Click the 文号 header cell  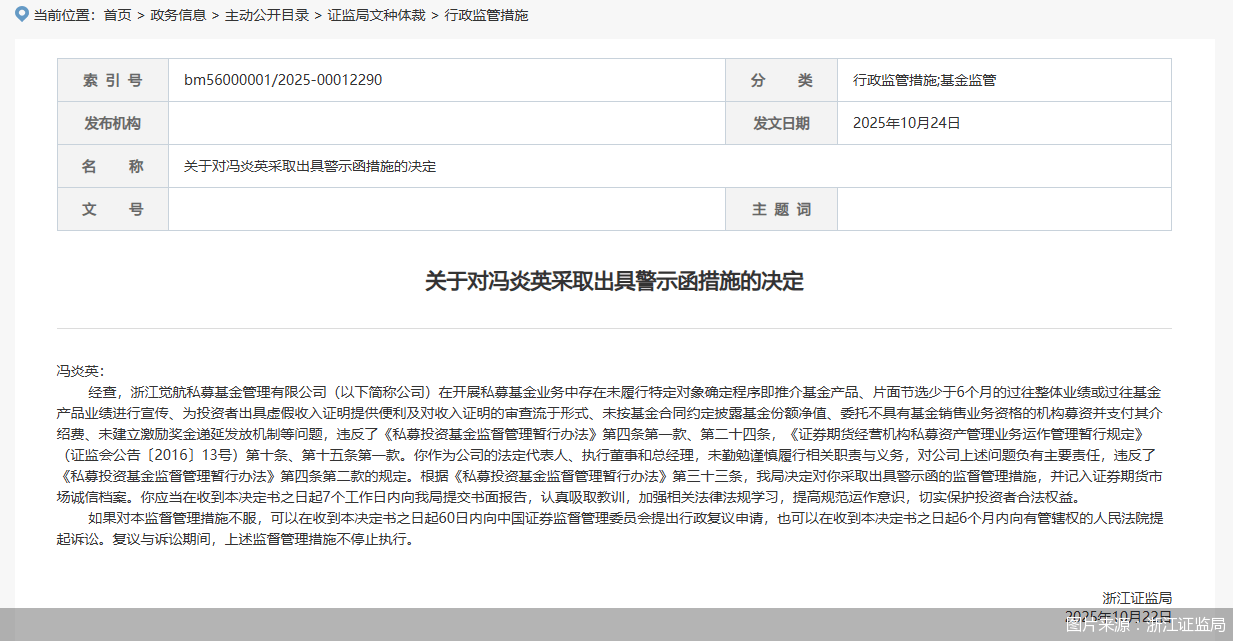[112, 210]
